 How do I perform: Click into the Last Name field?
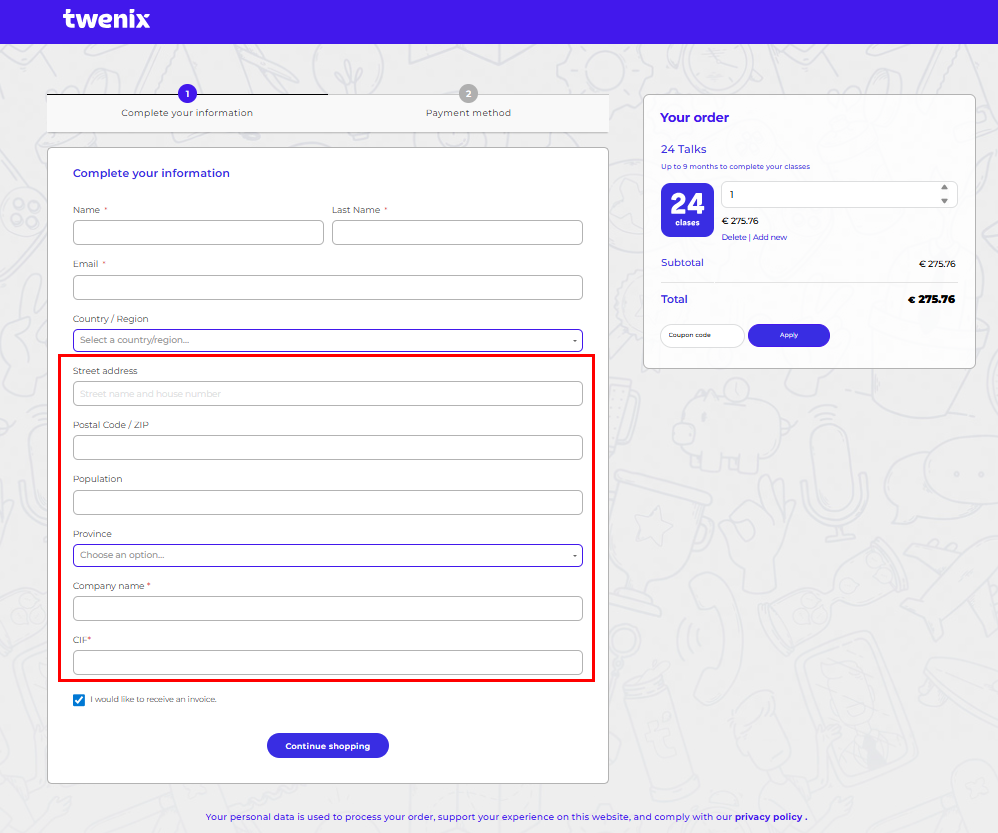(x=457, y=232)
